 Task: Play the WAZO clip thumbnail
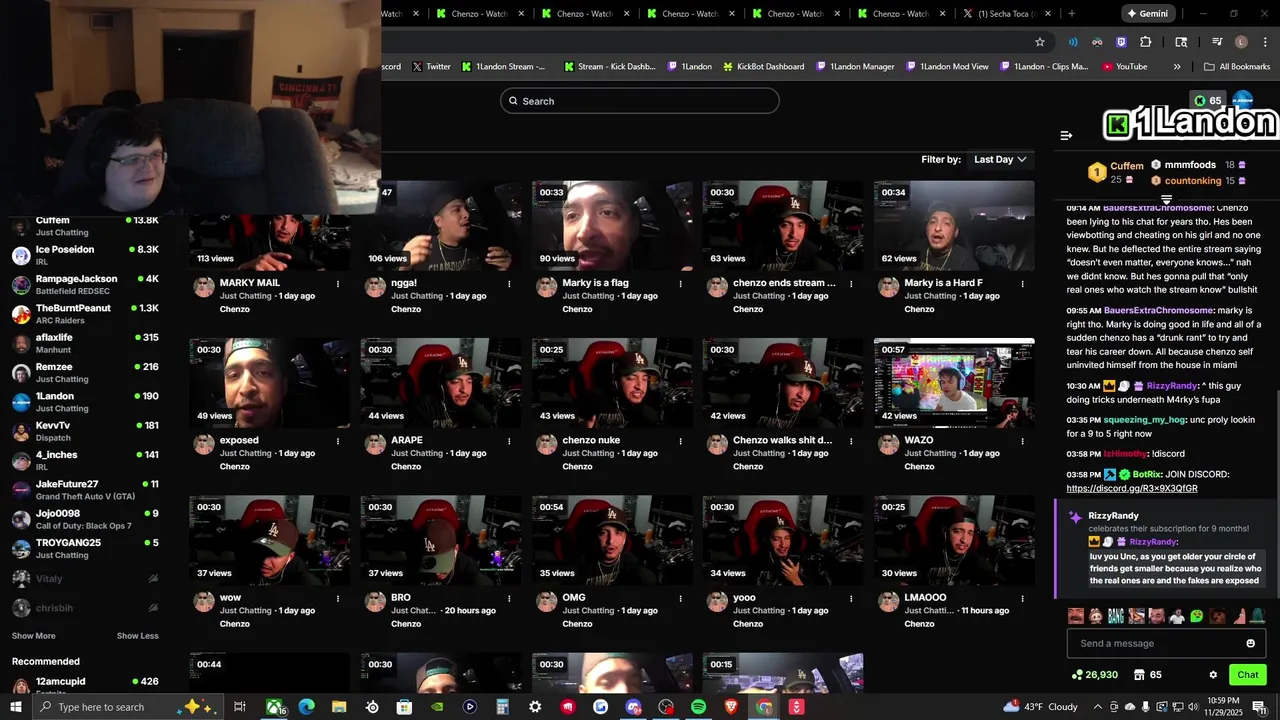click(954, 383)
